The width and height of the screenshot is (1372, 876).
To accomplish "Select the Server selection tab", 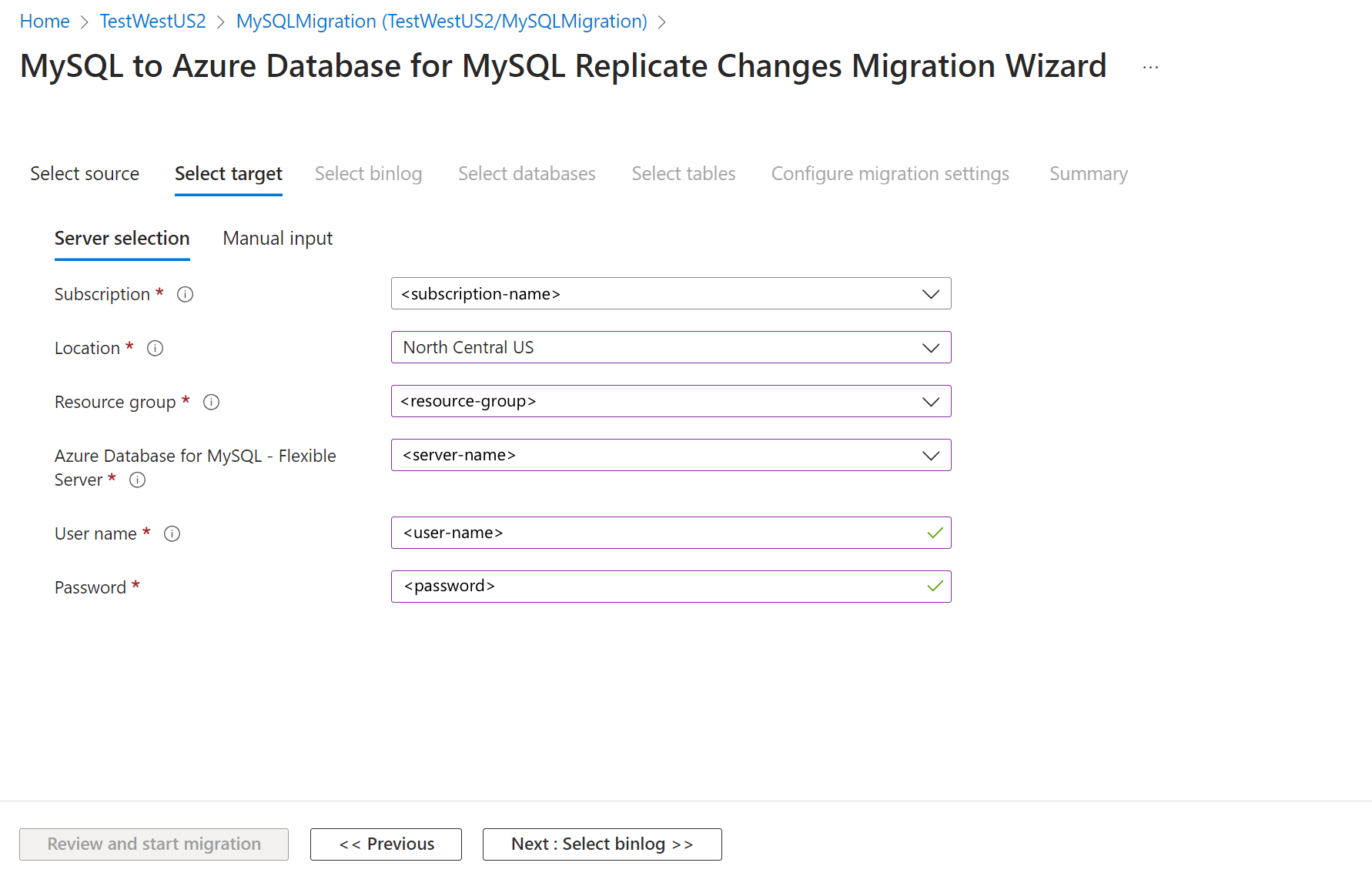I will [122, 239].
